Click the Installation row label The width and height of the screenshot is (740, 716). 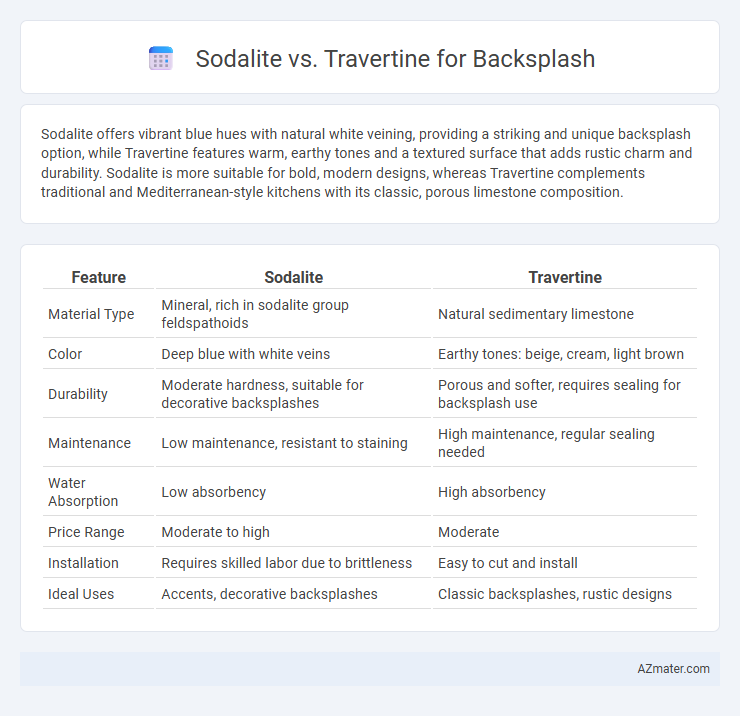(x=83, y=563)
